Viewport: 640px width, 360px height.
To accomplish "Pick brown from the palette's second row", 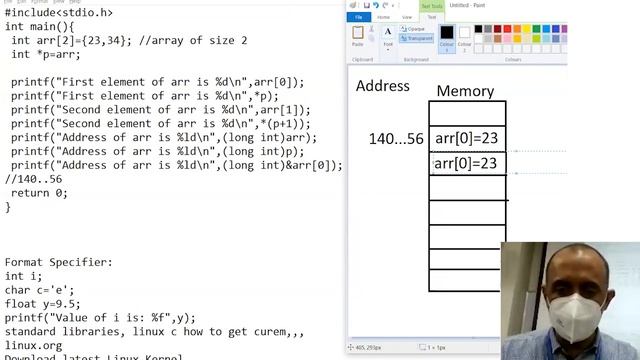I will coord(498,39).
